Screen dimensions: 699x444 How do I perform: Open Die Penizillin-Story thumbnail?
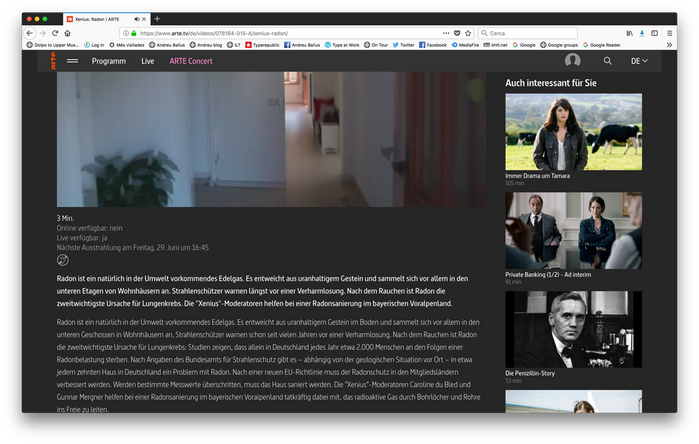click(573, 329)
